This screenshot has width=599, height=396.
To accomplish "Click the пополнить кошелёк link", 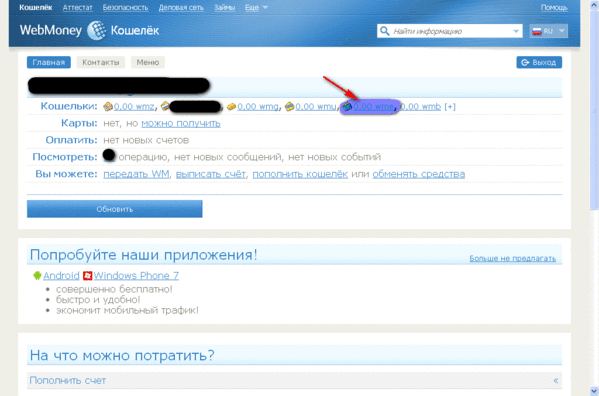I will [x=300, y=174].
